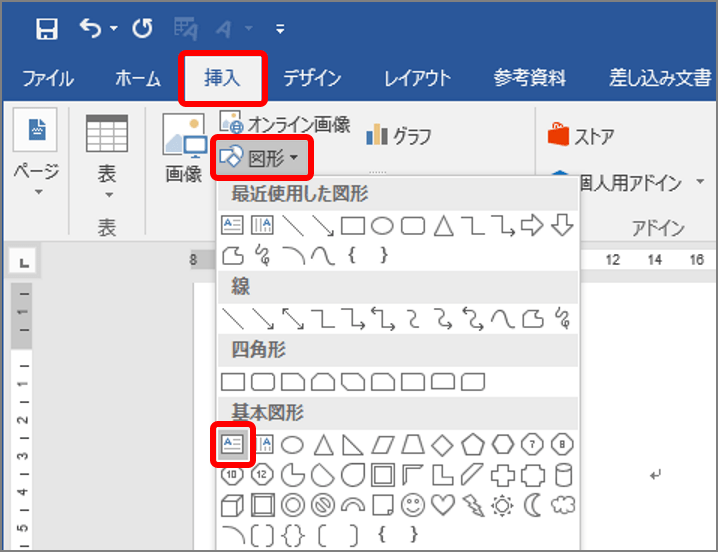
Task: Open the 図形 shapes dropdown
Action: [261, 158]
